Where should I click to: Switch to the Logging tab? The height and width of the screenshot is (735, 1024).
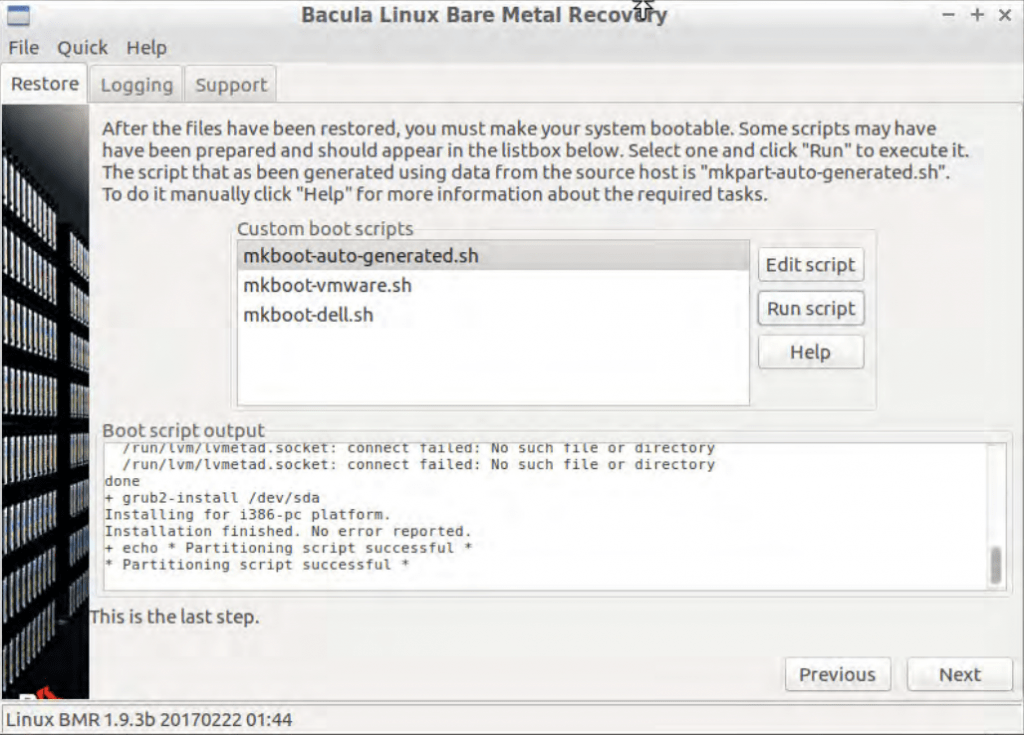tap(137, 85)
